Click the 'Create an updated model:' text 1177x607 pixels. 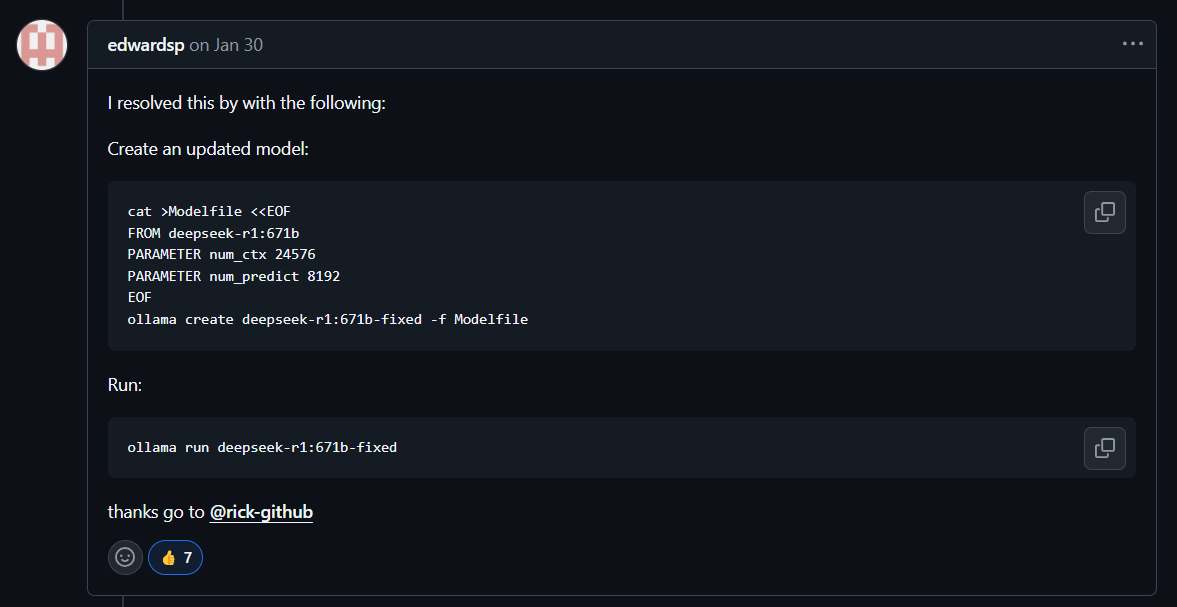[208, 149]
